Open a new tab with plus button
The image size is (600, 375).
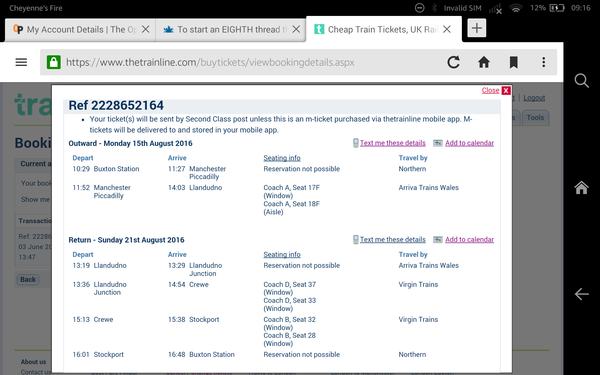pos(476,28)
